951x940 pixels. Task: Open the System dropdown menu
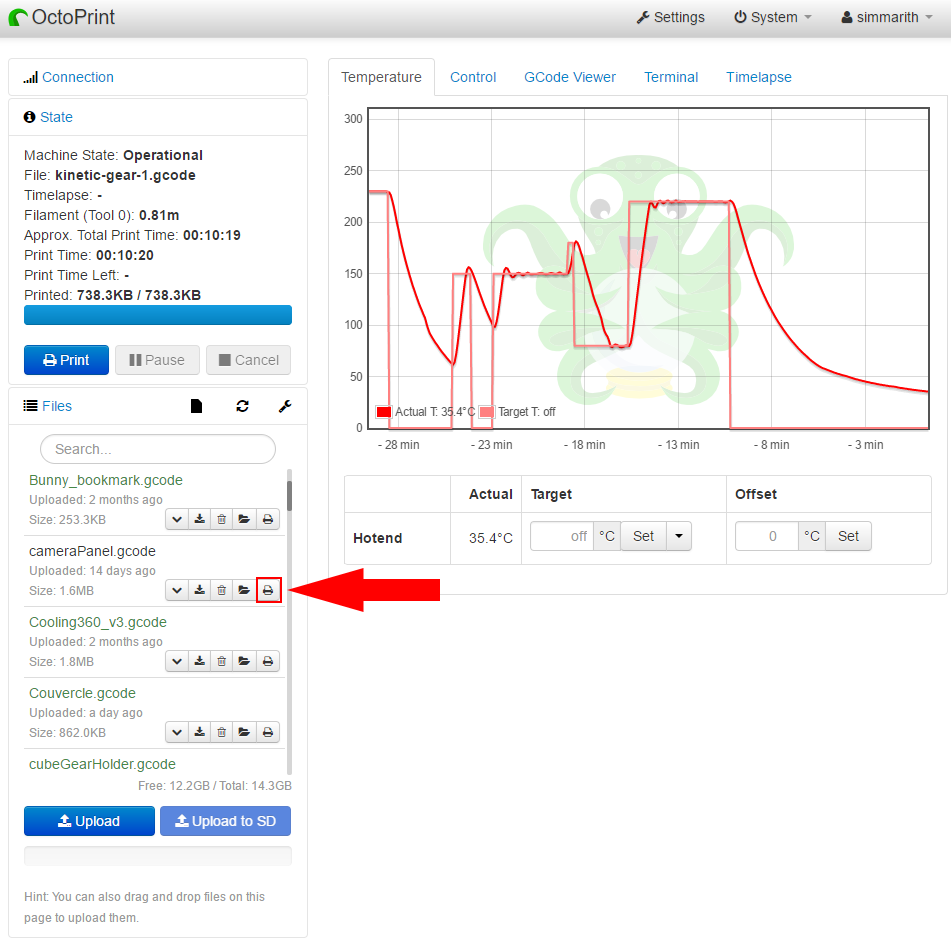click(772, 18)
